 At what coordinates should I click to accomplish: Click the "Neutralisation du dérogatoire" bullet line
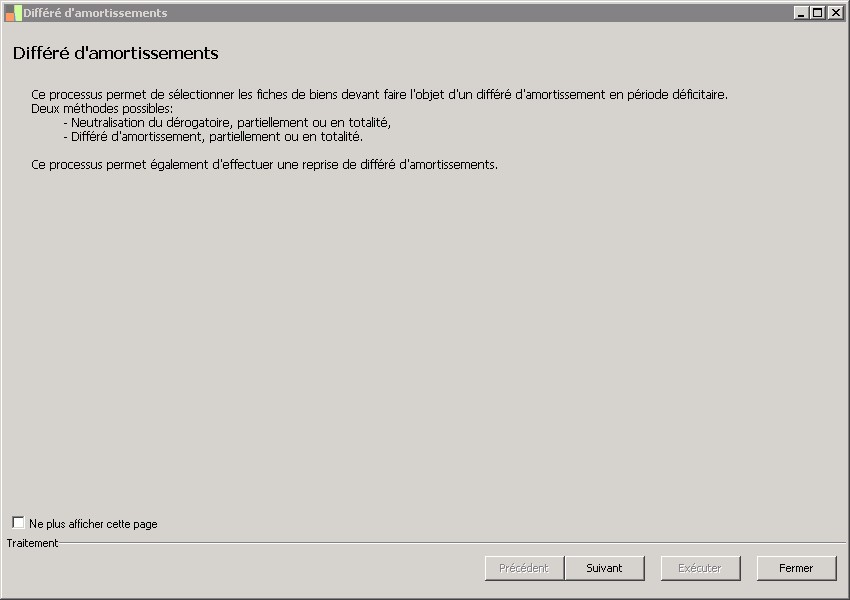click(x=226, y=122)
